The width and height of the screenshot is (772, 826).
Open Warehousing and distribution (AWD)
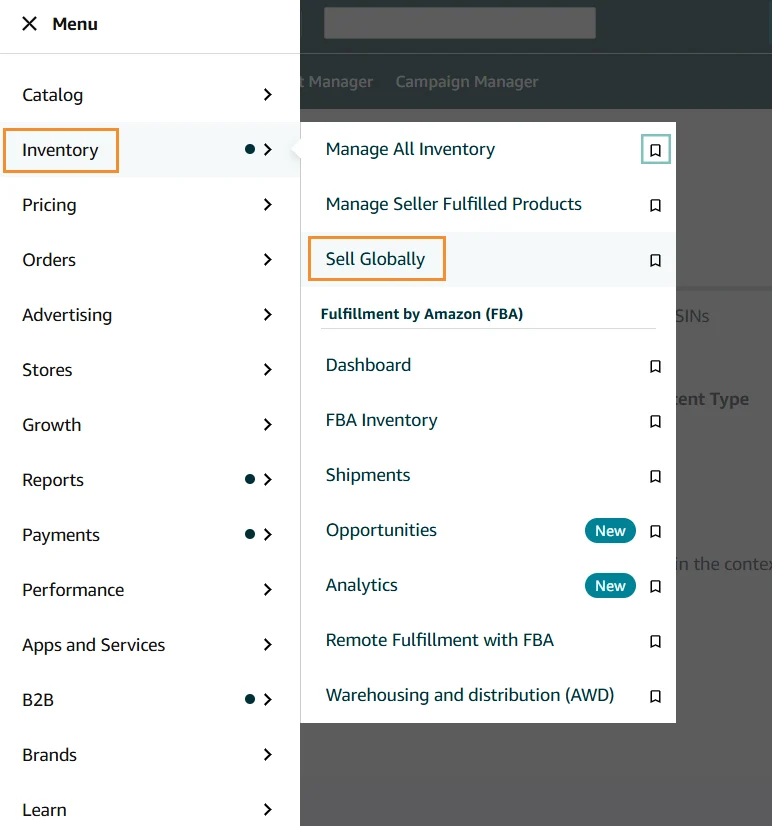(470, 695)
